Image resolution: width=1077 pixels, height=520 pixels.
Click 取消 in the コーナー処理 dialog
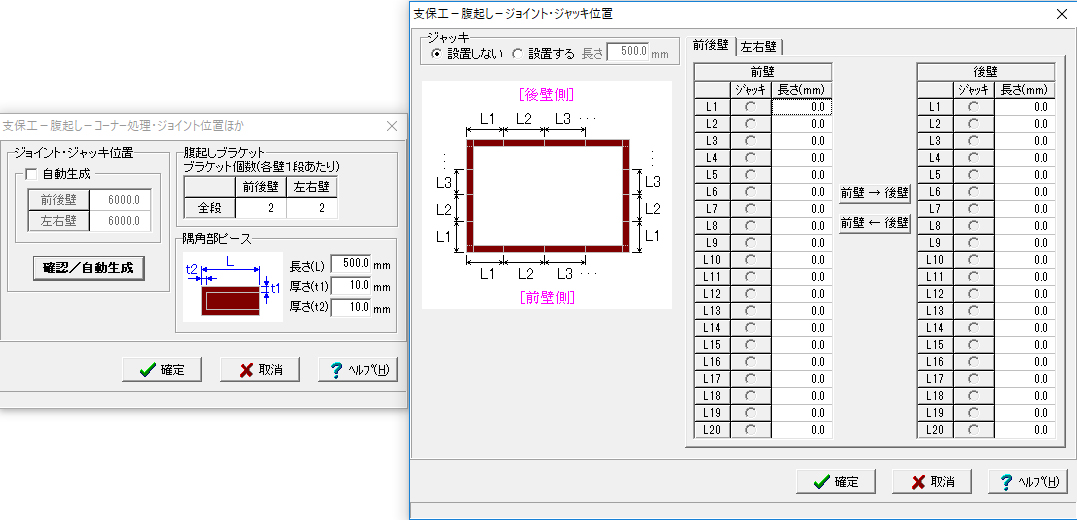pyautogui.click(x=260, y=370)
